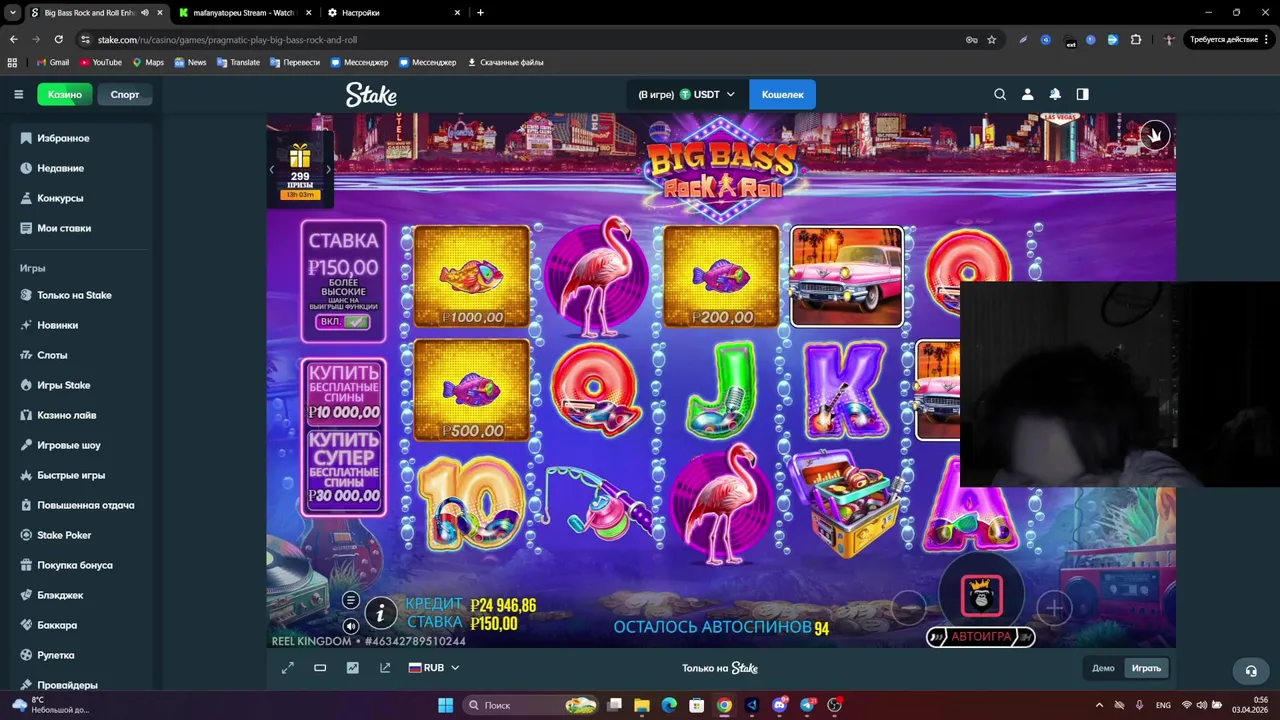Open the slot game info button

tap(380, 613)
